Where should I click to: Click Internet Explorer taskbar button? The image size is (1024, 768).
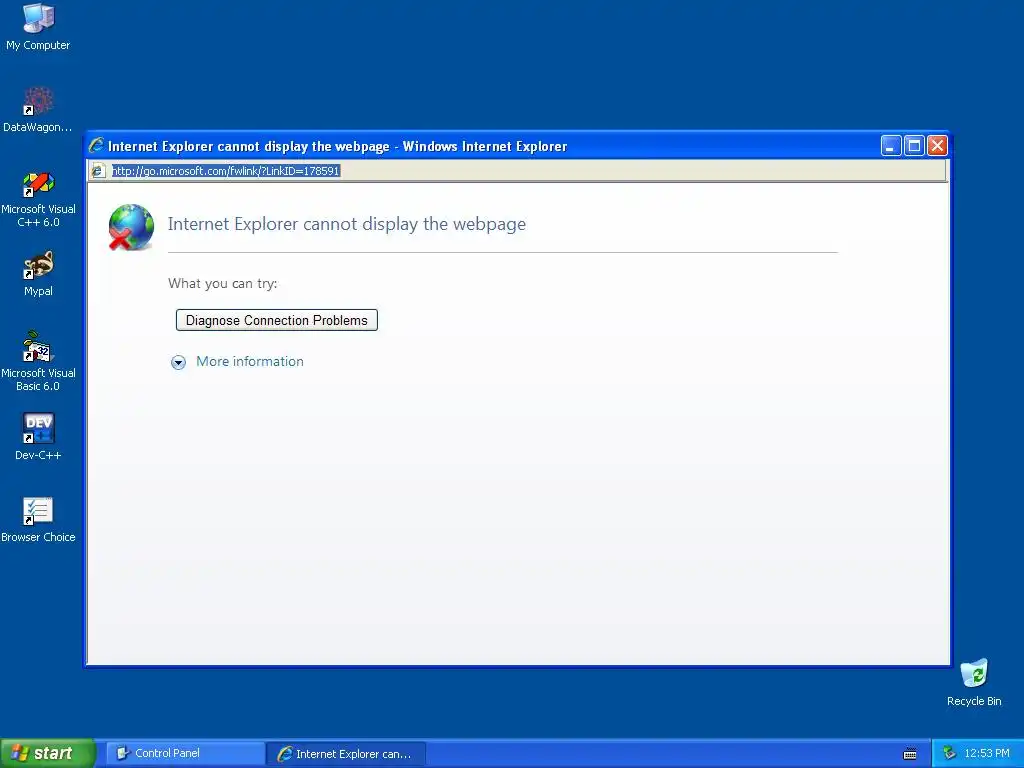[346, 753]
